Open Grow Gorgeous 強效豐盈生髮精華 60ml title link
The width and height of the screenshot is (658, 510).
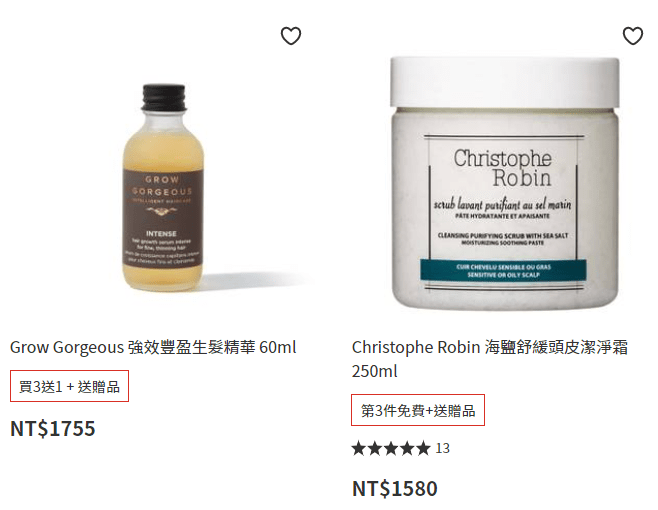(153, 347)
